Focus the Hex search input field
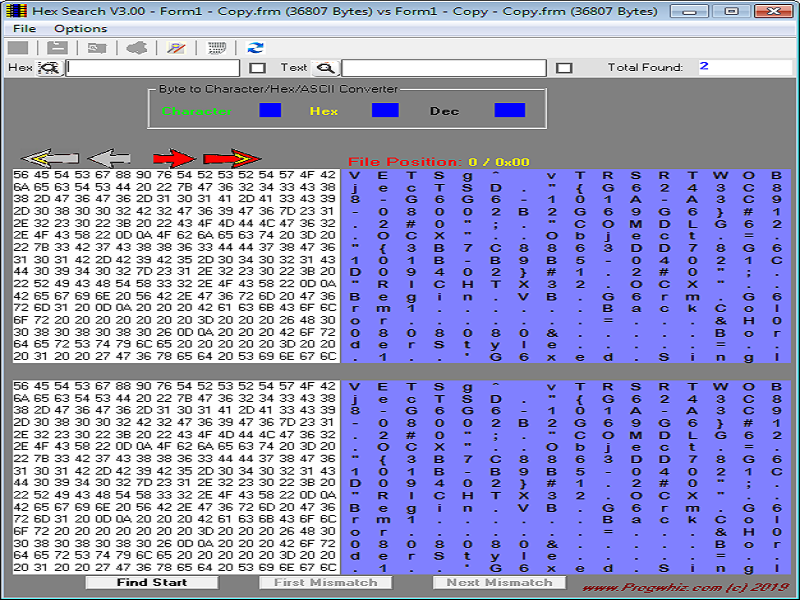800x600 pixels. coord(152,68)
